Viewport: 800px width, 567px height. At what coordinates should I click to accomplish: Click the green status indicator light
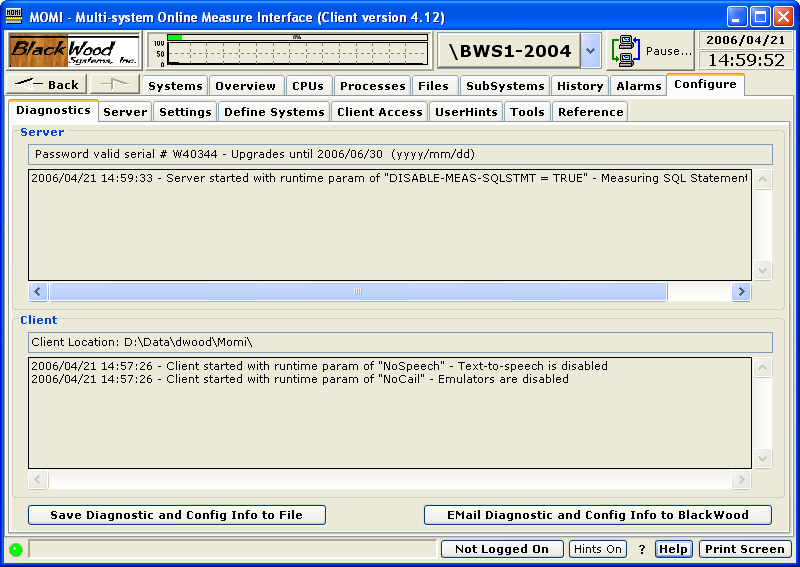click(16, 550)
